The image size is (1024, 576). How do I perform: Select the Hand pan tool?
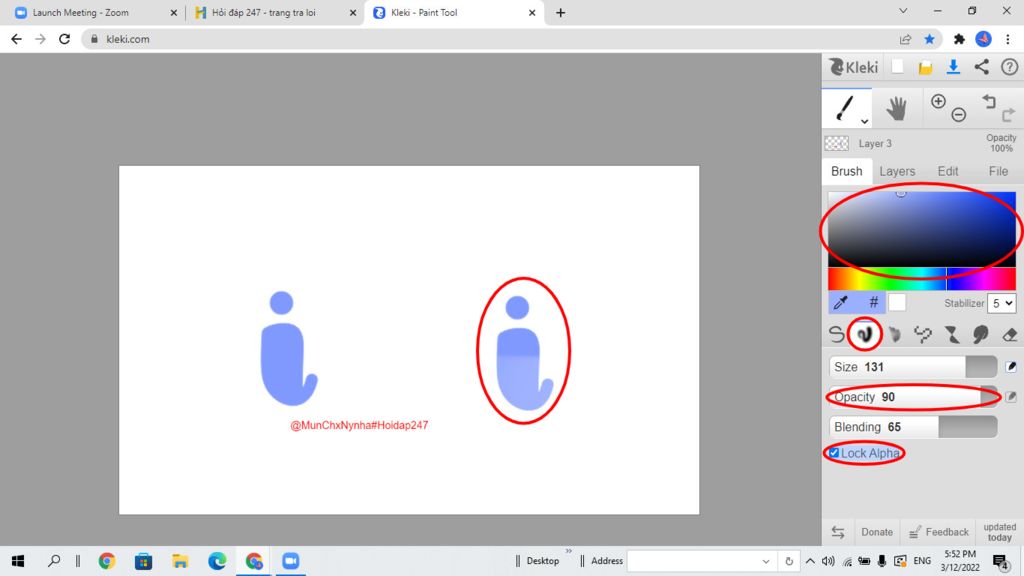[896, 108]
